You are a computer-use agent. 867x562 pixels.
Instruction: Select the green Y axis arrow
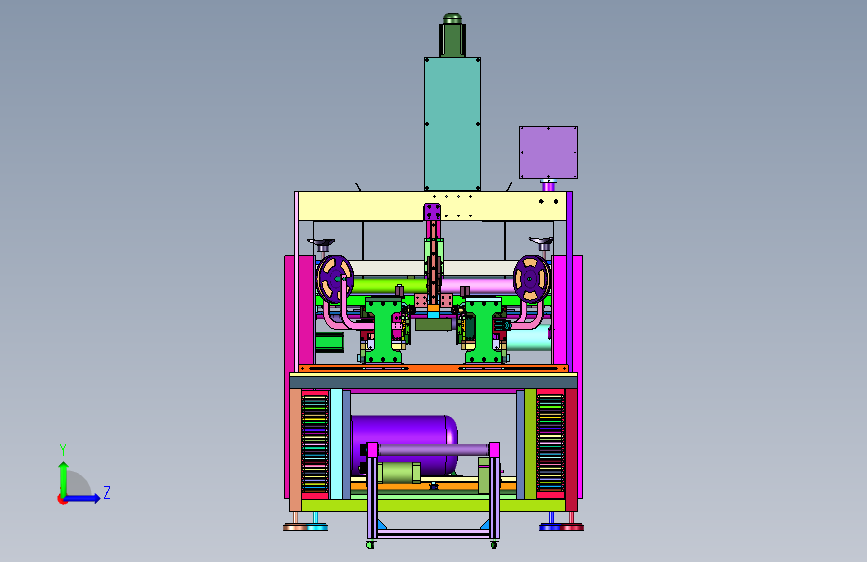pos(64,478)
